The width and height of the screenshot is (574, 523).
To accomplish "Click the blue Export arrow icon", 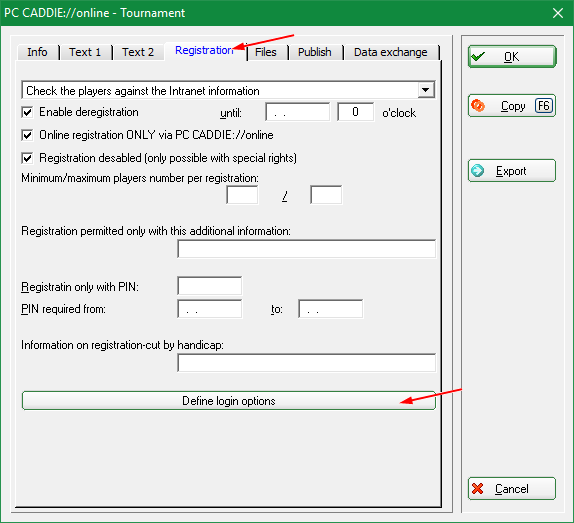I will (x=477, y=171).
